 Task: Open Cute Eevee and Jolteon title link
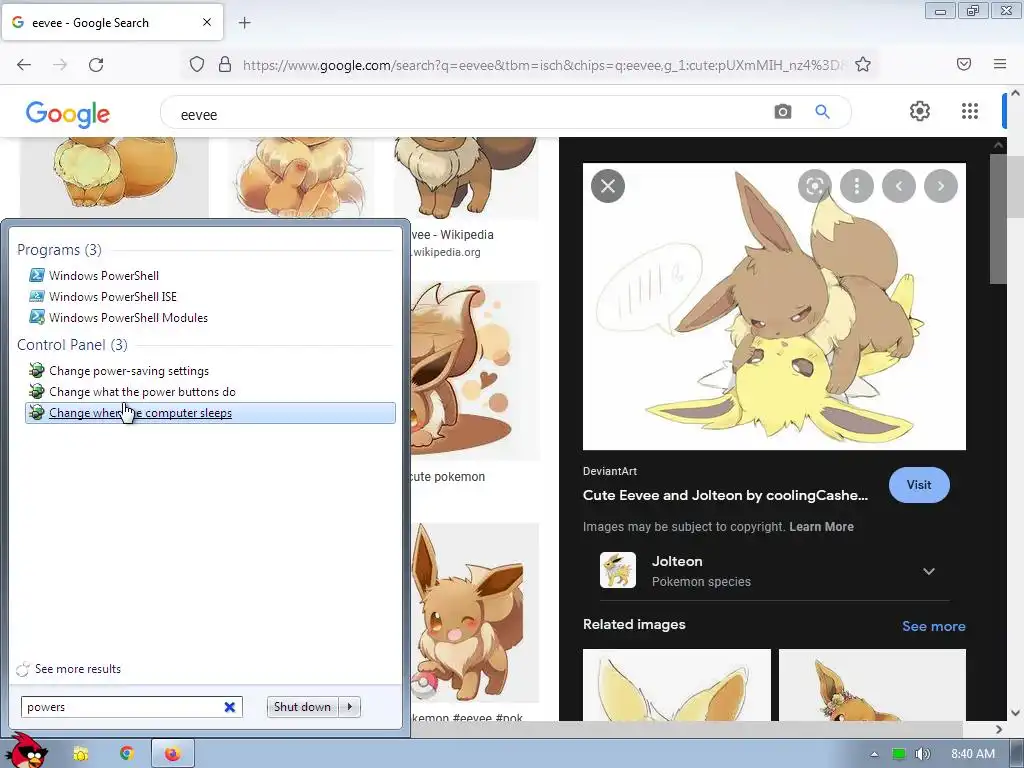[x=725, y=495]
